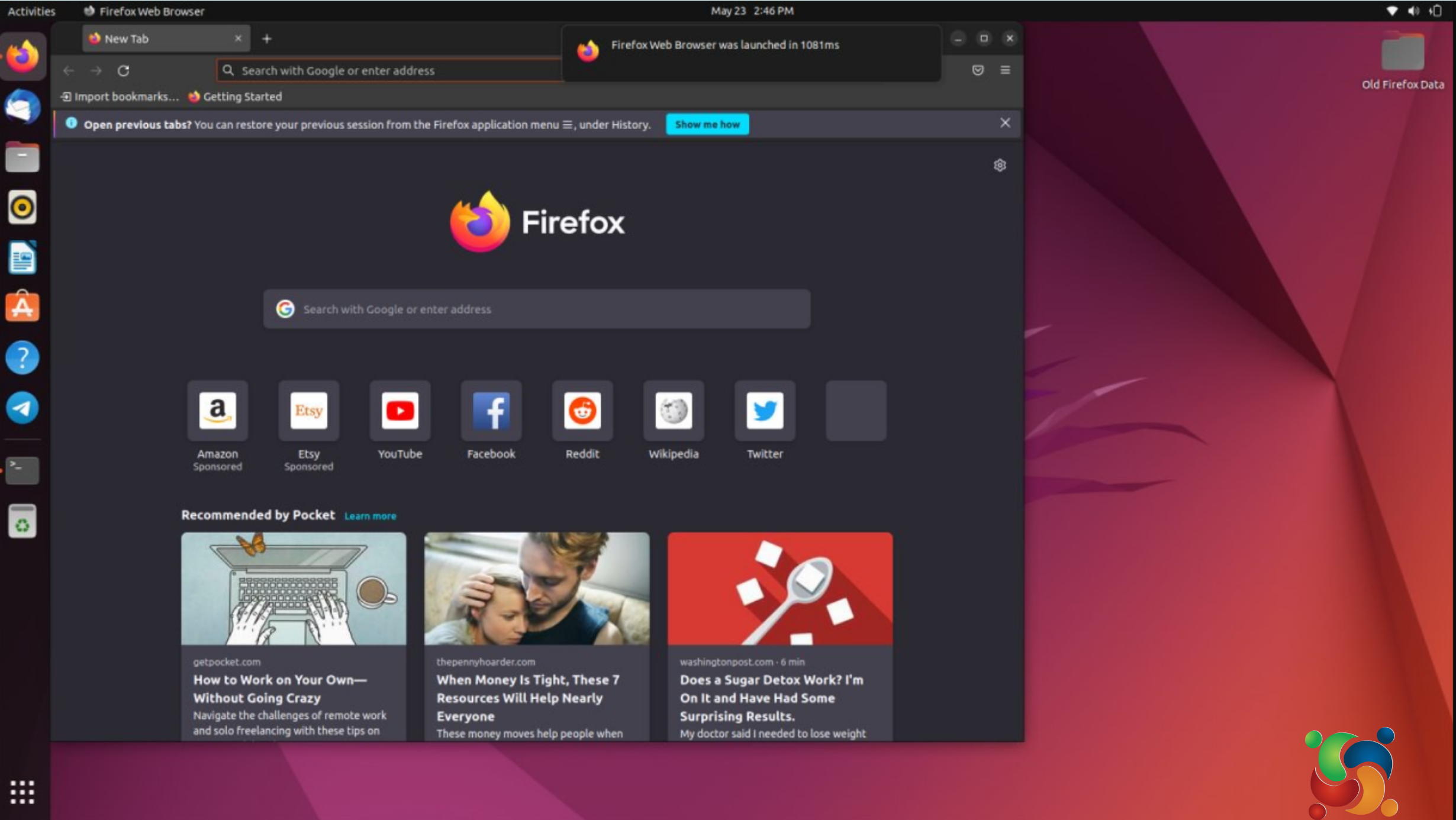
Task: Open Thunderbird Mail from the dock
Action: click(22, 107)
